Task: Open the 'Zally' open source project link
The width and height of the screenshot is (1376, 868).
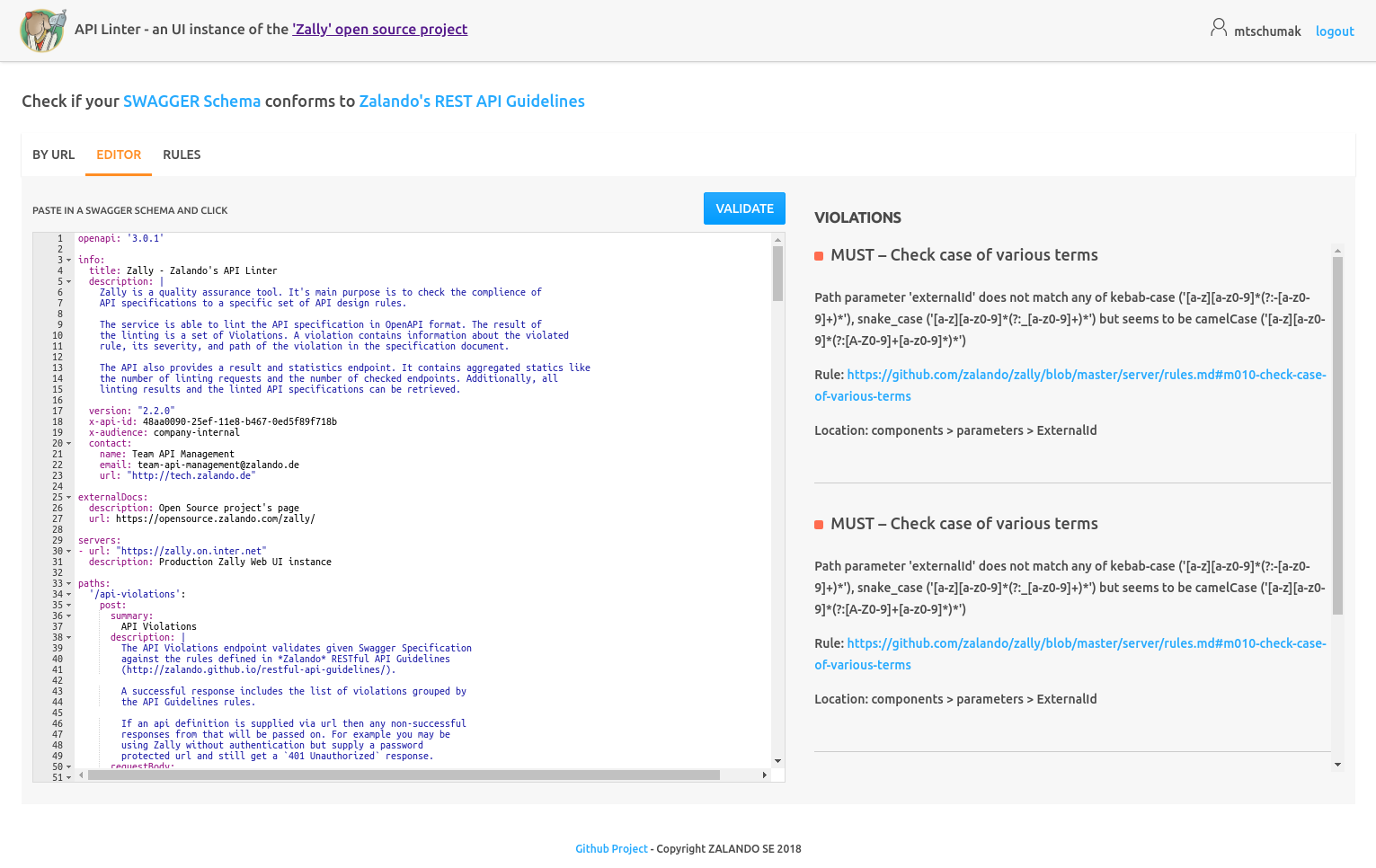Action: (x=379, y=29)
